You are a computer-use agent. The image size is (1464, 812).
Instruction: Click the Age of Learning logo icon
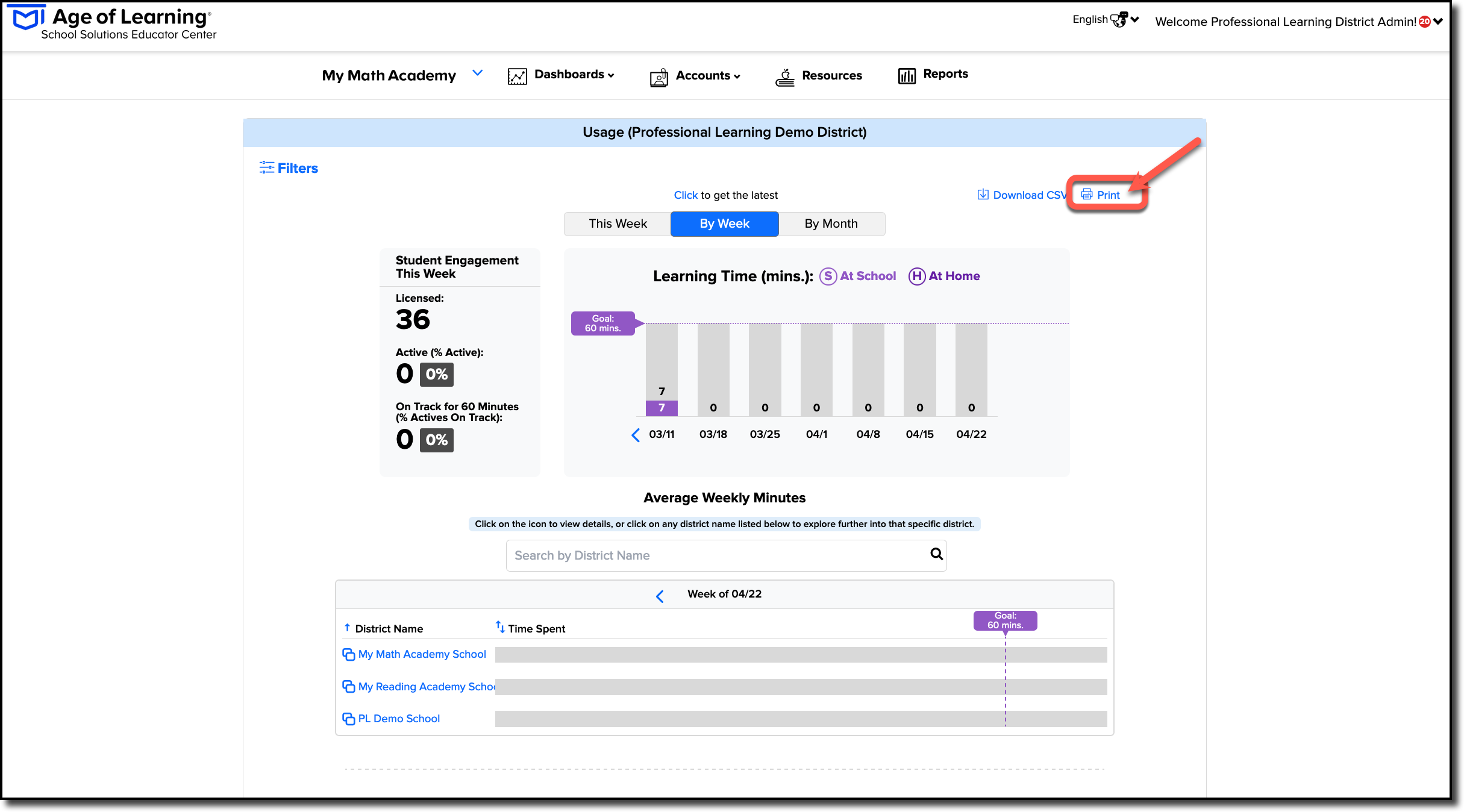pos(29,17)
